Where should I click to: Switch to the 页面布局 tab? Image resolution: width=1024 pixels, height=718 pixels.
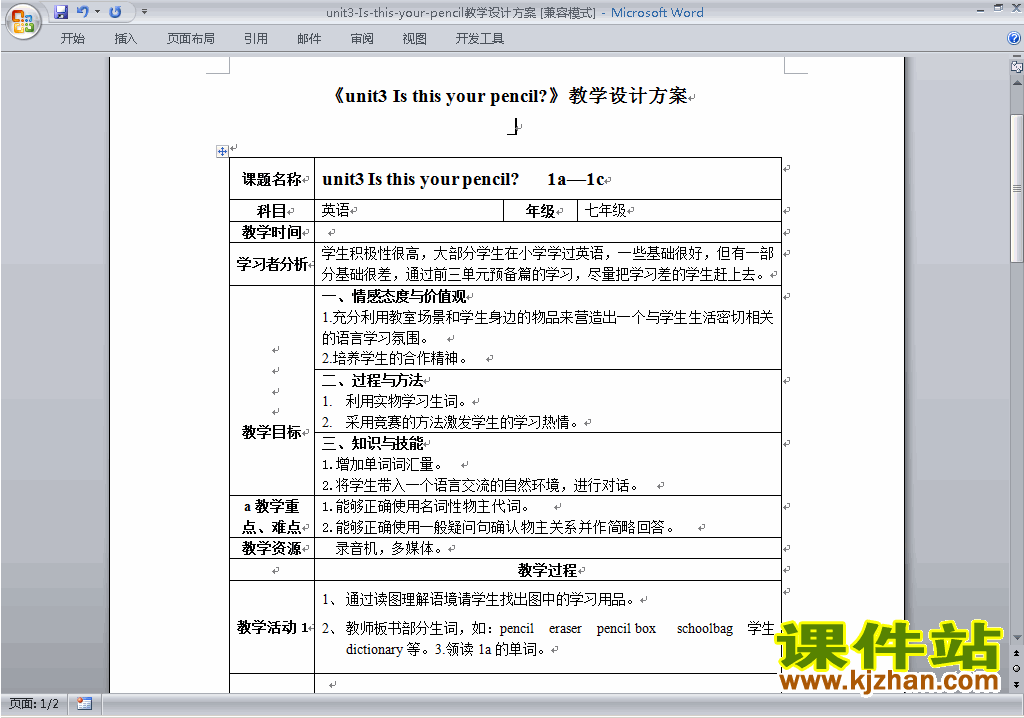point(191,39)
